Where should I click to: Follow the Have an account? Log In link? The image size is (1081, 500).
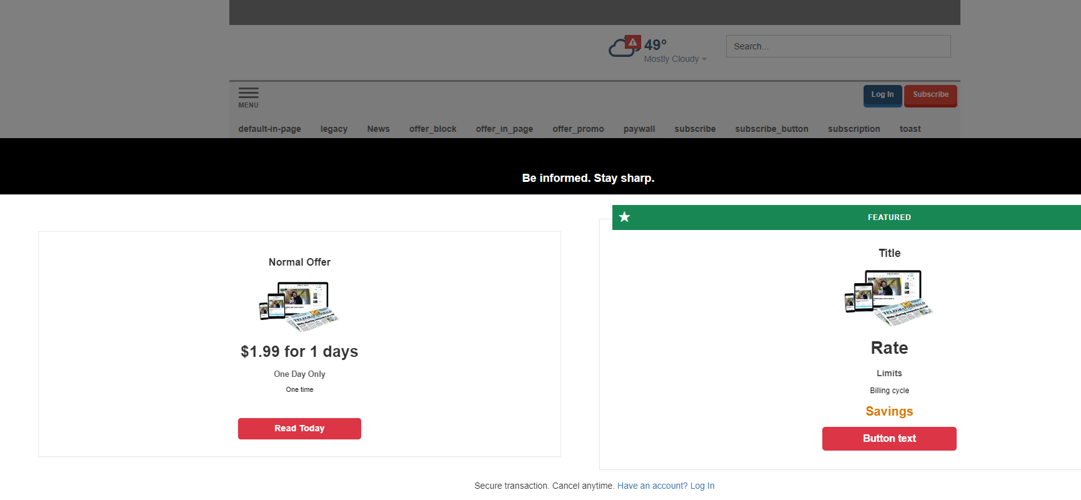click(x=665, y=486)
